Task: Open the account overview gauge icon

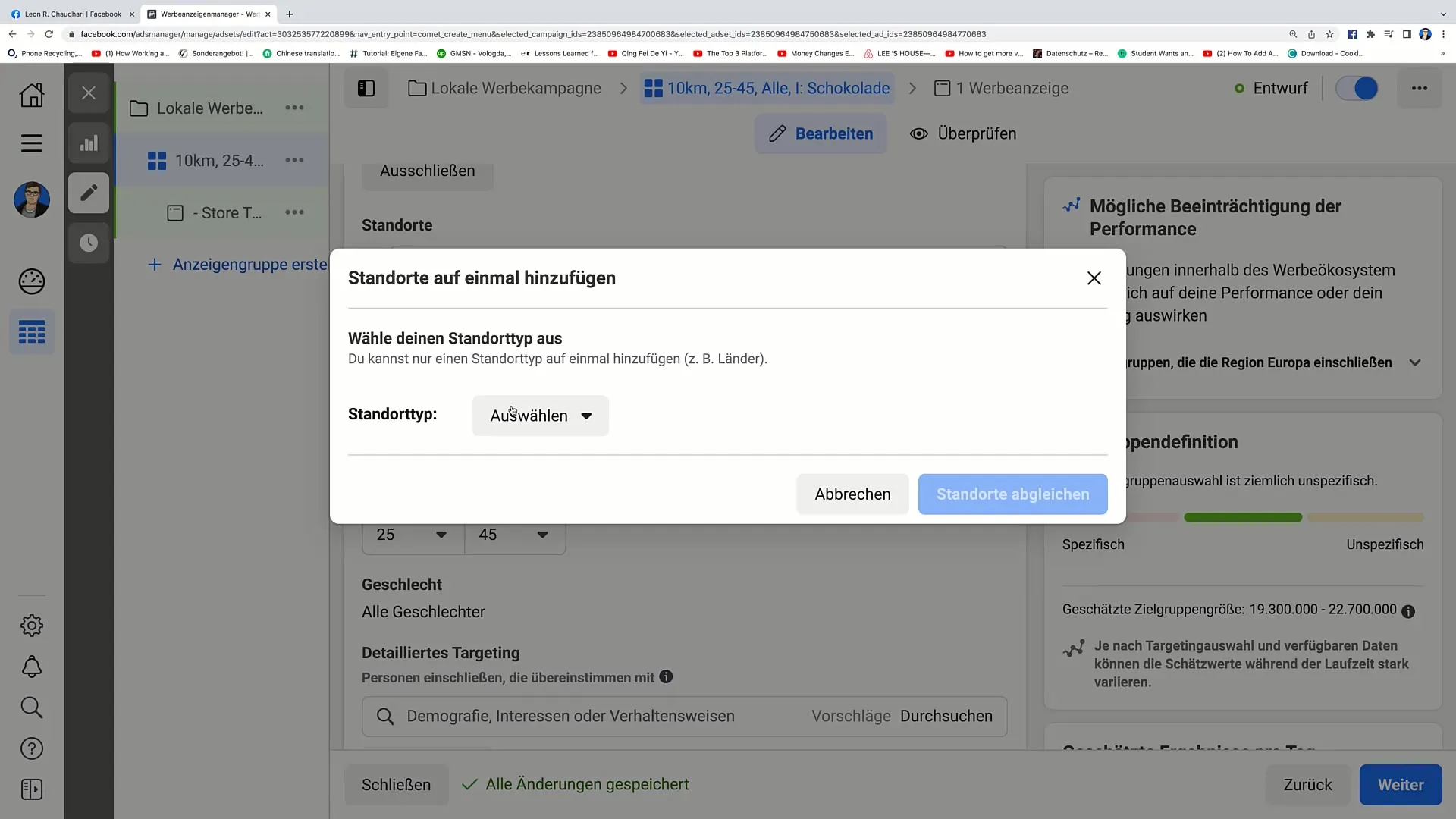Action: coord(32,281)
